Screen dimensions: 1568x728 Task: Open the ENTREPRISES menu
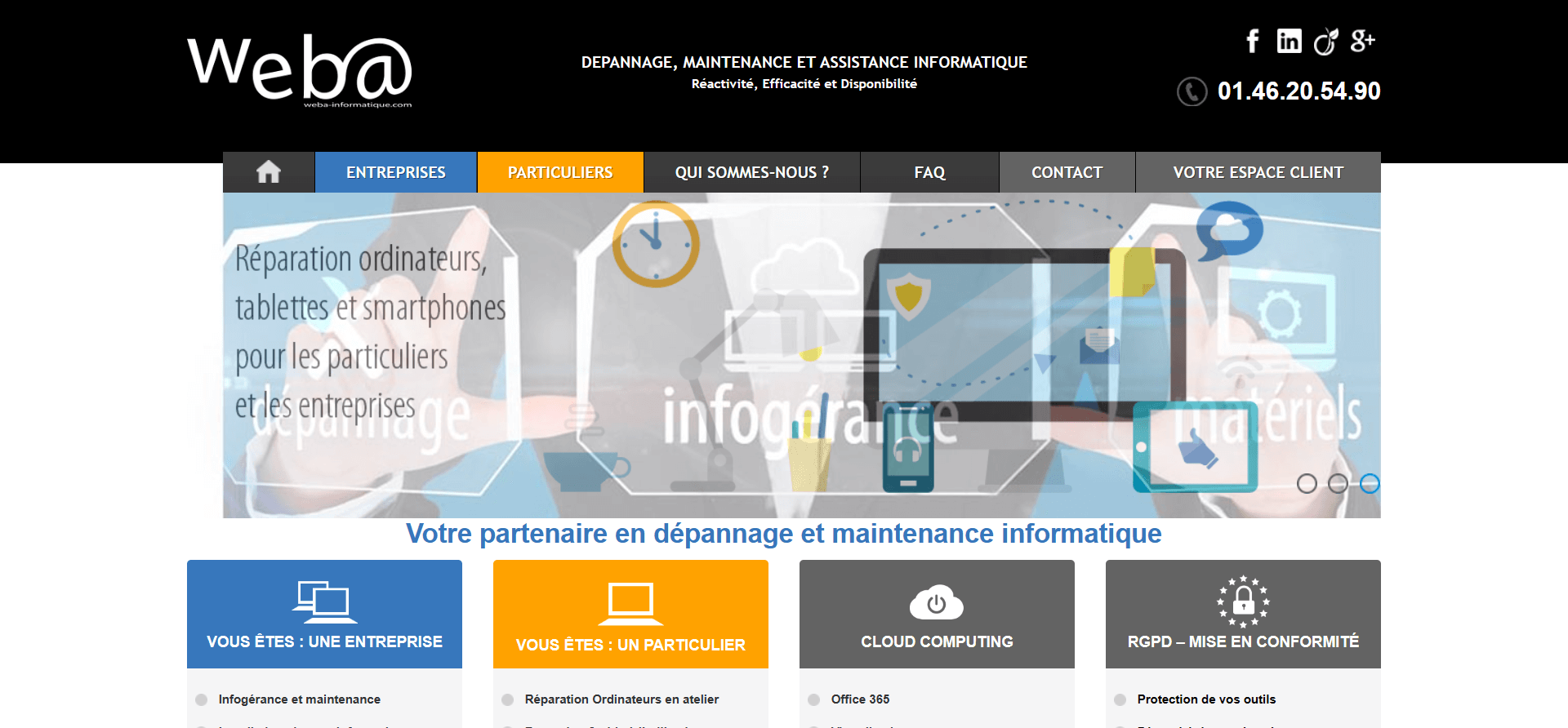tap(396, 172)
